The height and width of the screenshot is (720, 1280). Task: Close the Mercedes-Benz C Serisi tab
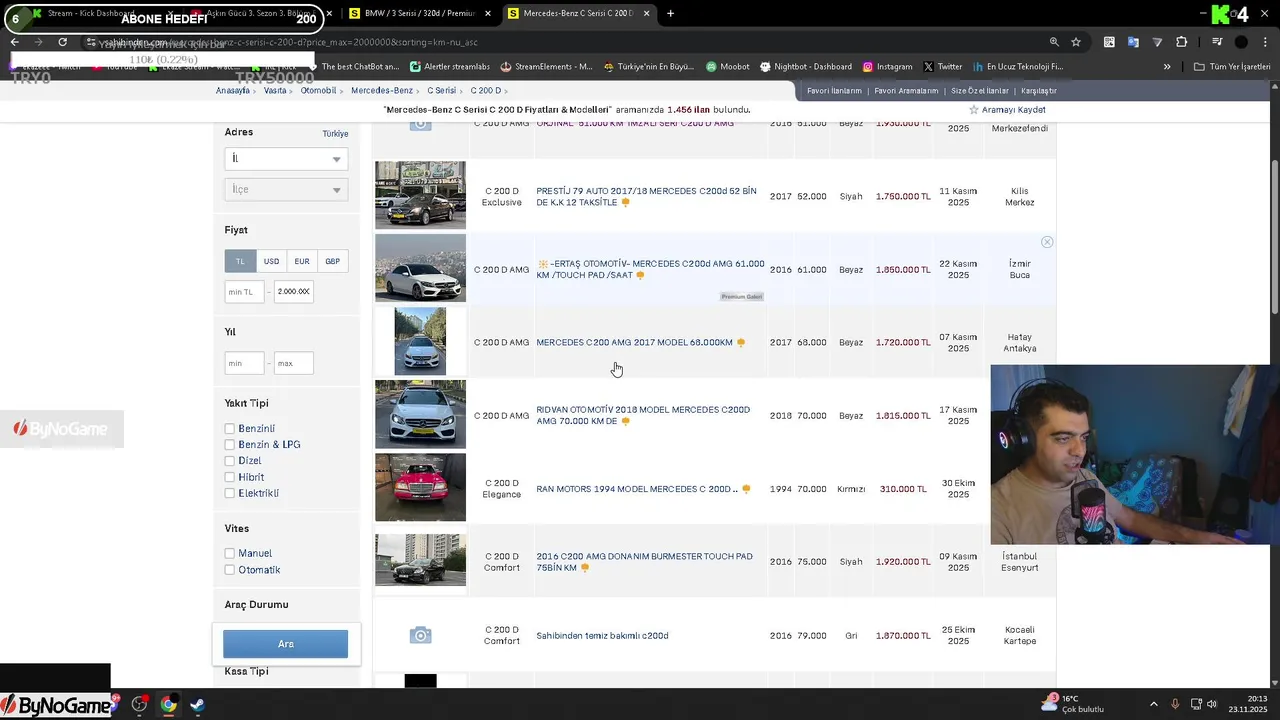coord(647,13)
